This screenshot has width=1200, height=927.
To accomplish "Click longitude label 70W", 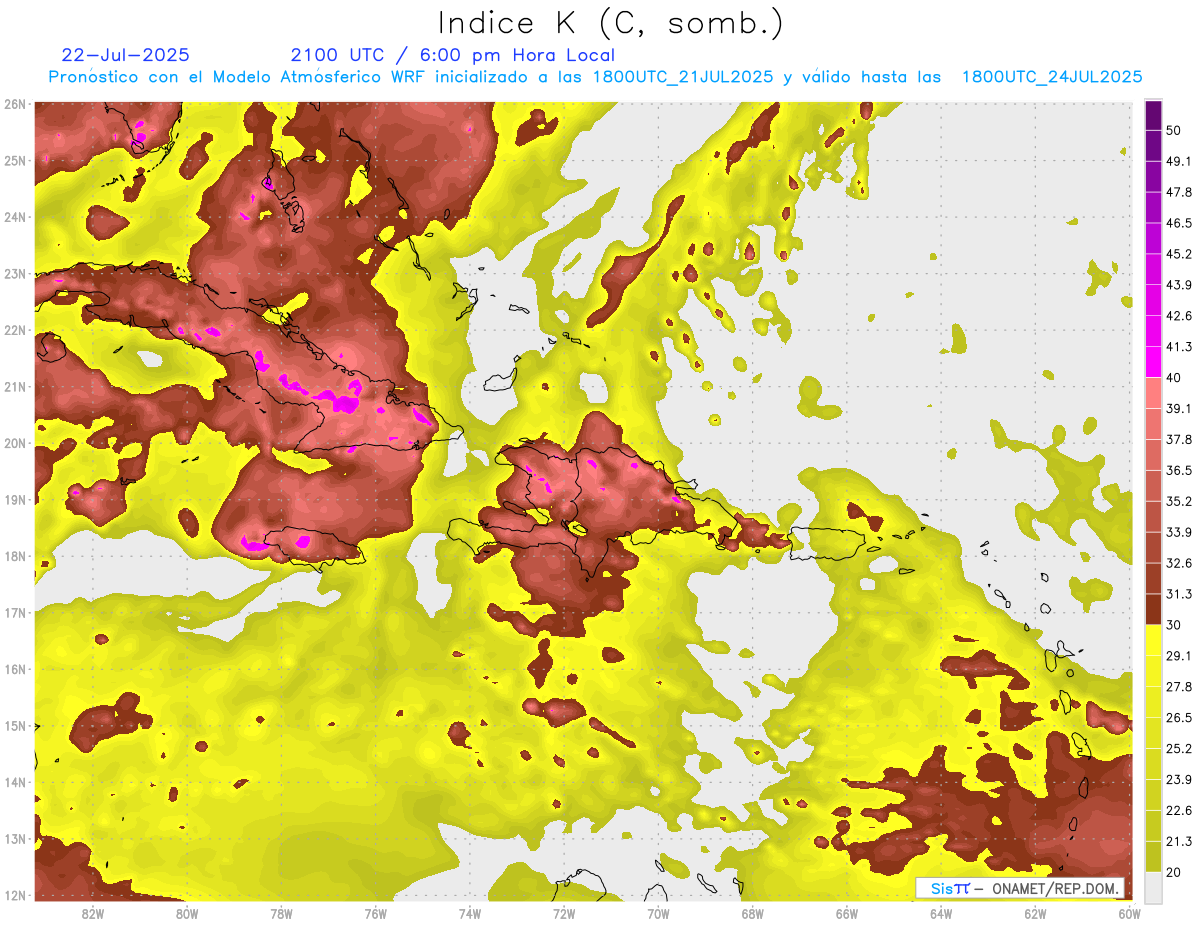I will pyautogui.click(x=658, y=914).
